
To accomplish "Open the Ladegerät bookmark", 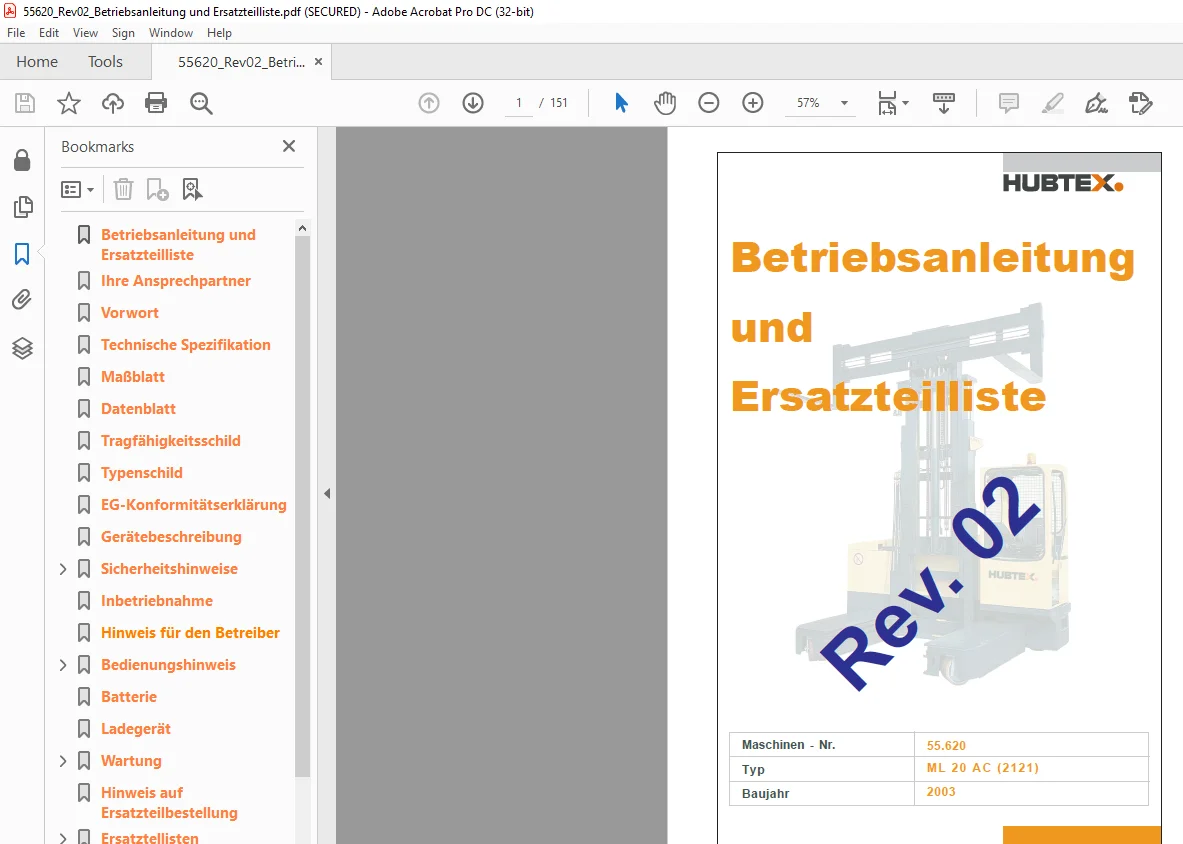I will [136, 729].
